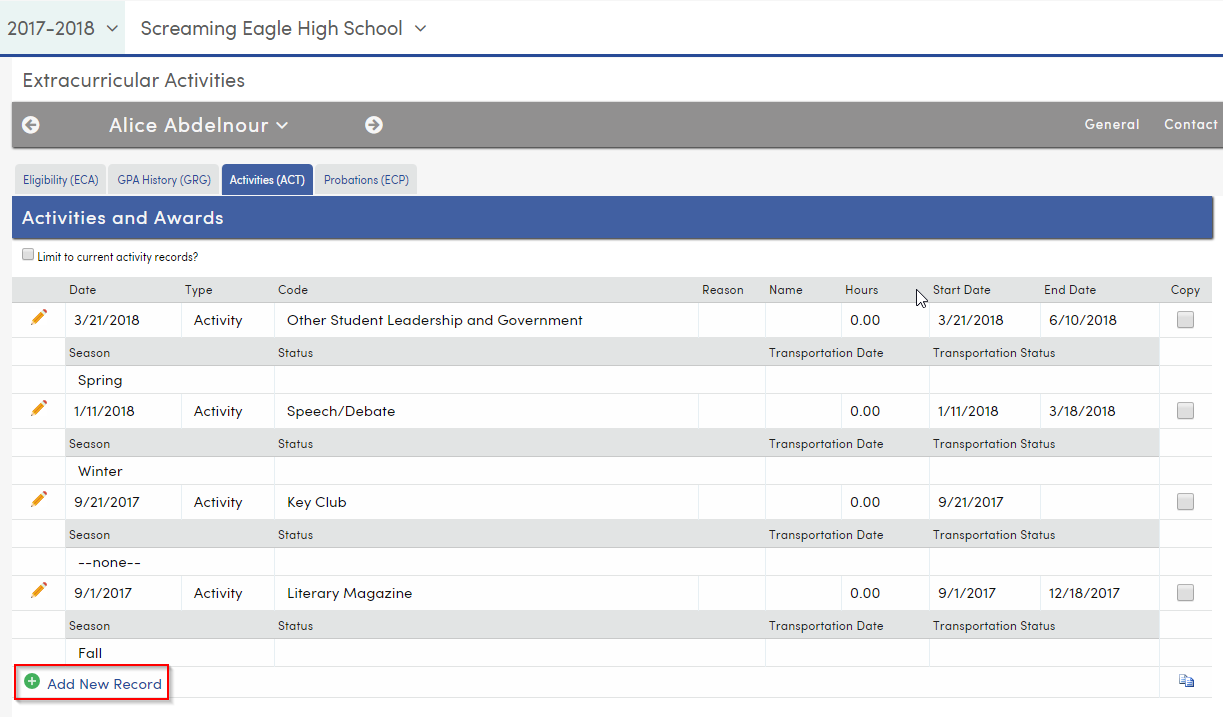Go to next student arrow
The height and width of the screenshot is (717, 1223).
[374, 125]
